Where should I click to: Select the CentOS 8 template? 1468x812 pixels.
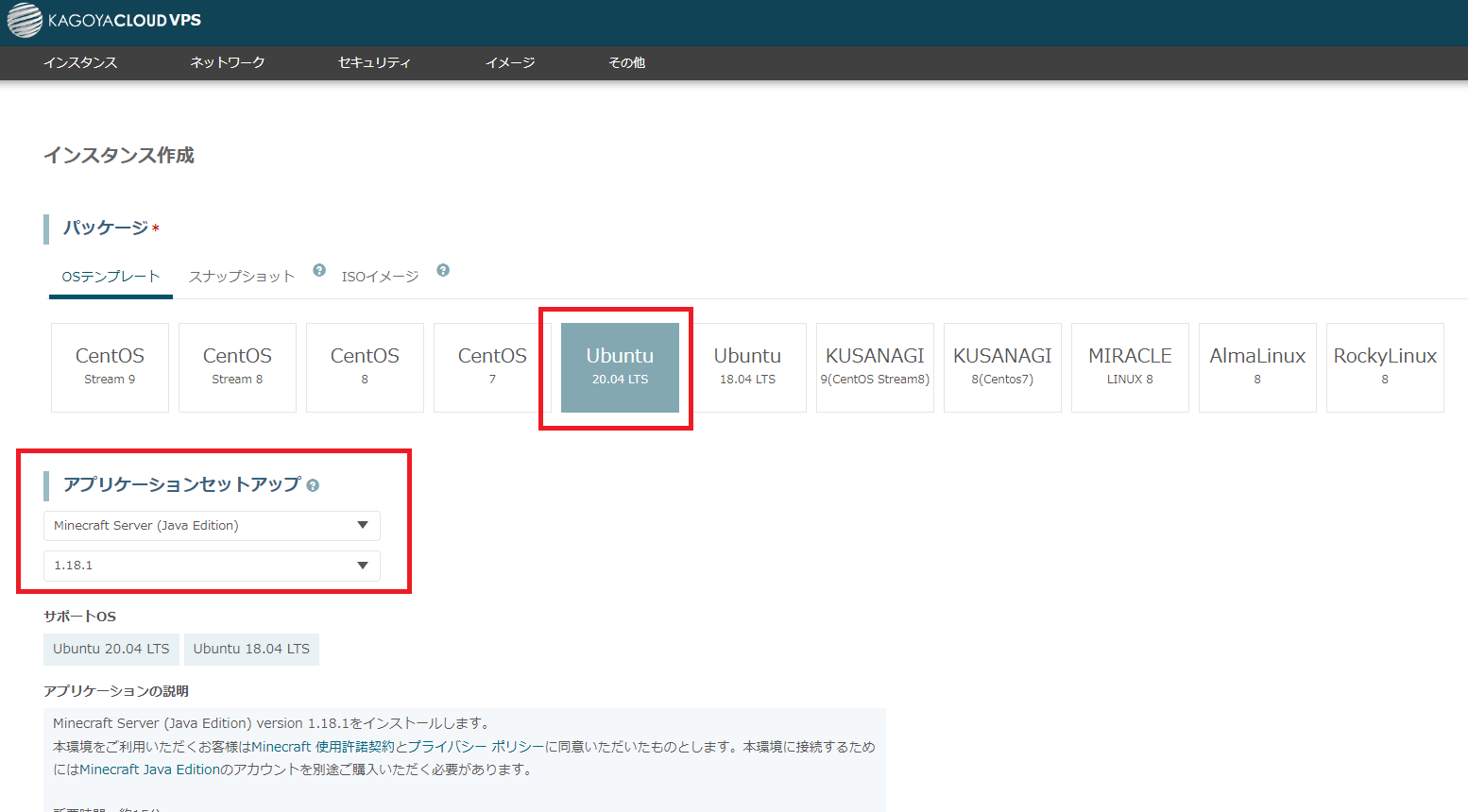point(365,367)
